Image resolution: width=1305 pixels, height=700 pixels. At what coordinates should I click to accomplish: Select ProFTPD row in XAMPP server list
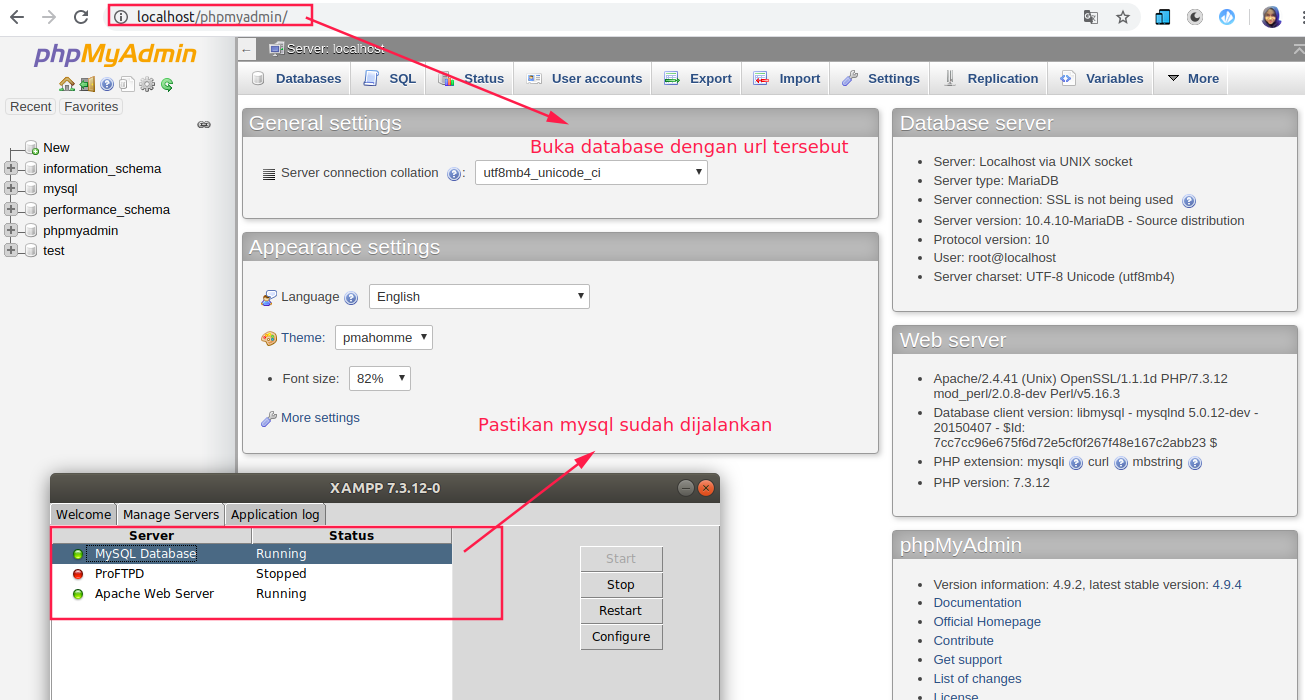coord(251,574)
